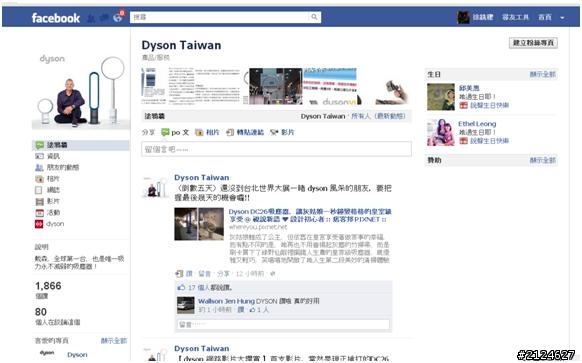Click Share under the DC26 post

223,274
